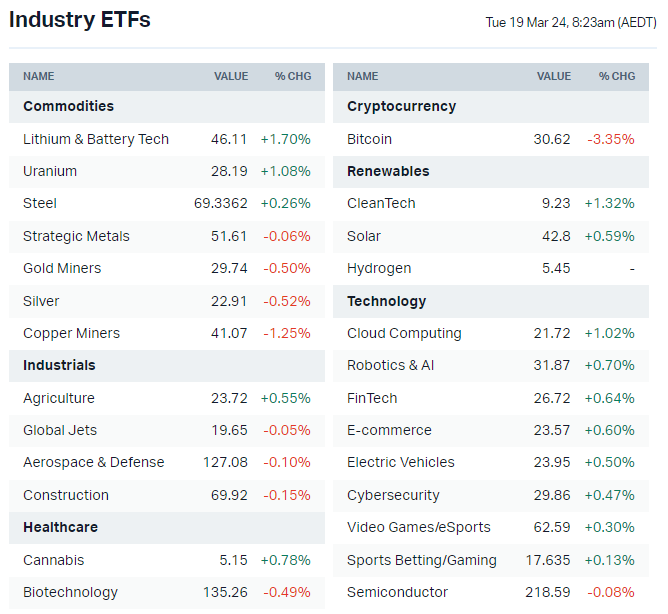Click the Gold Miners ETF name

[x=62, y=268]
